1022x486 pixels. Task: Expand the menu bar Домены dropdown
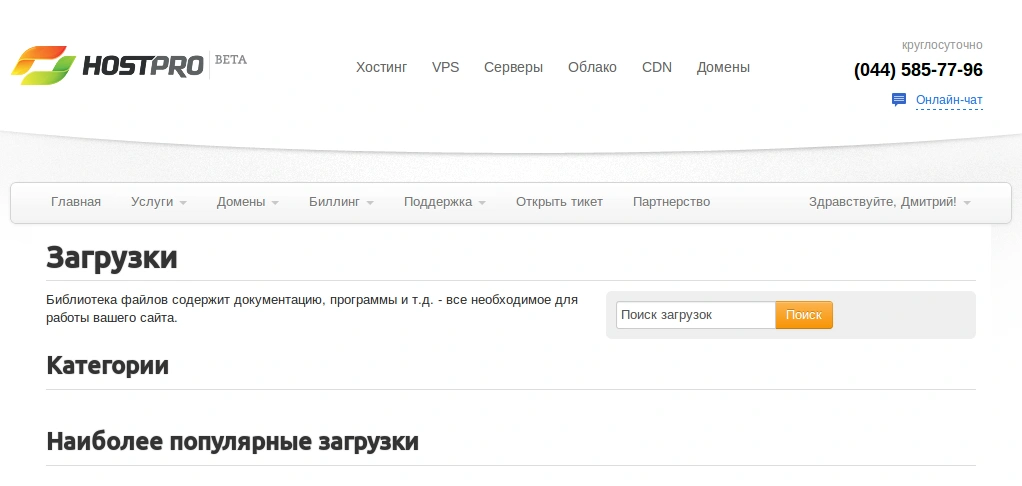(248, 202)
